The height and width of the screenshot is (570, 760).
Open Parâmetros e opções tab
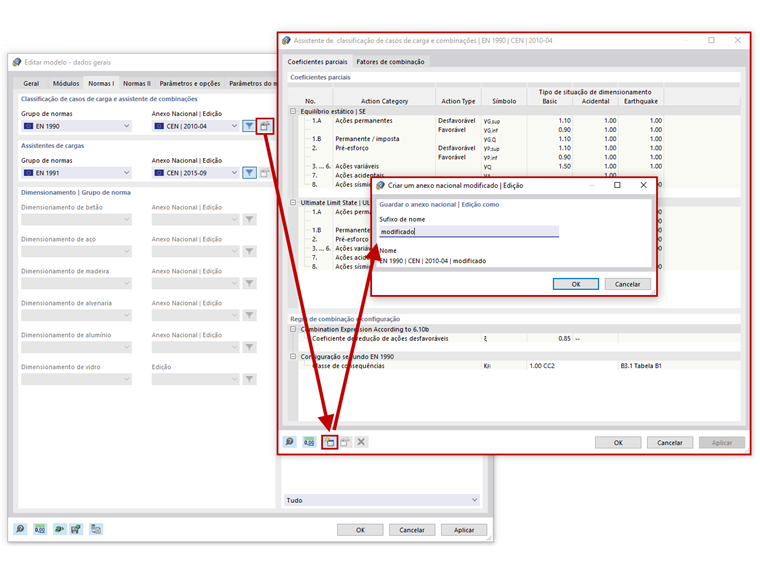pos(190,83)
